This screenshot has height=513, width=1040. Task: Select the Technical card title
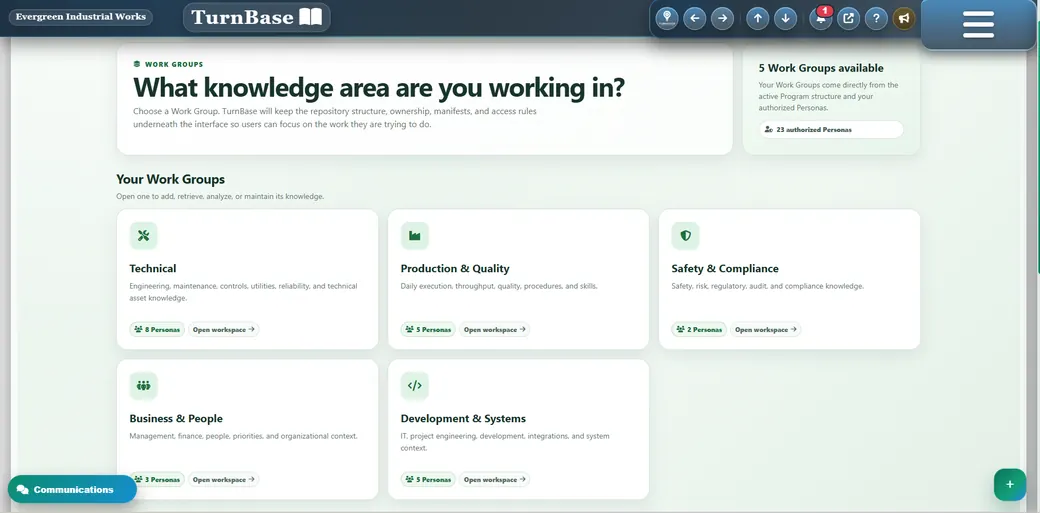click(x=153, y=269)
